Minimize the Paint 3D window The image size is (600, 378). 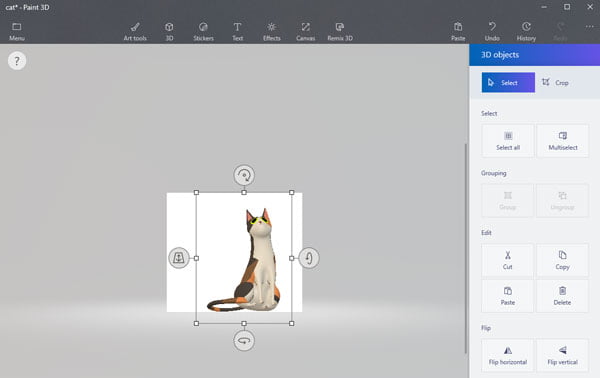pyautogui.click(x=544, y=7)
